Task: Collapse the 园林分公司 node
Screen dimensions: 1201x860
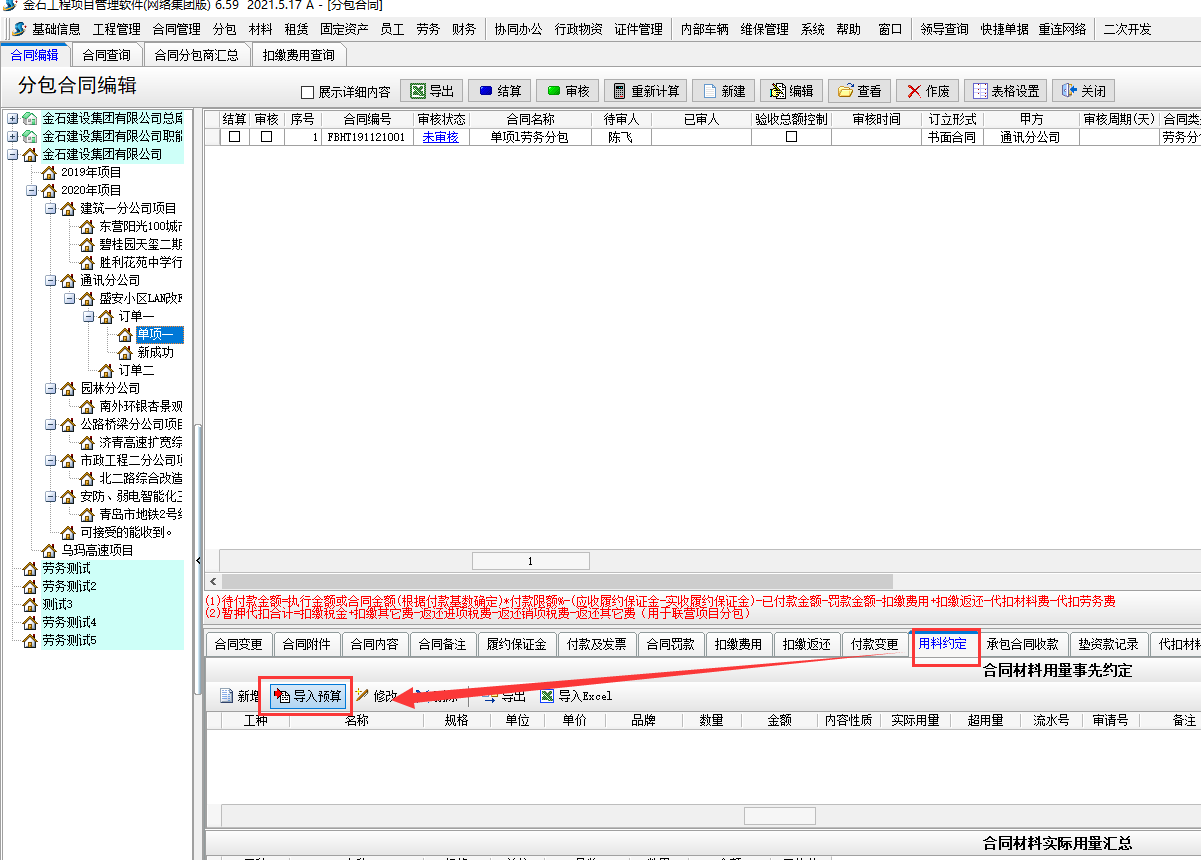Action: (x=50, y=388)
